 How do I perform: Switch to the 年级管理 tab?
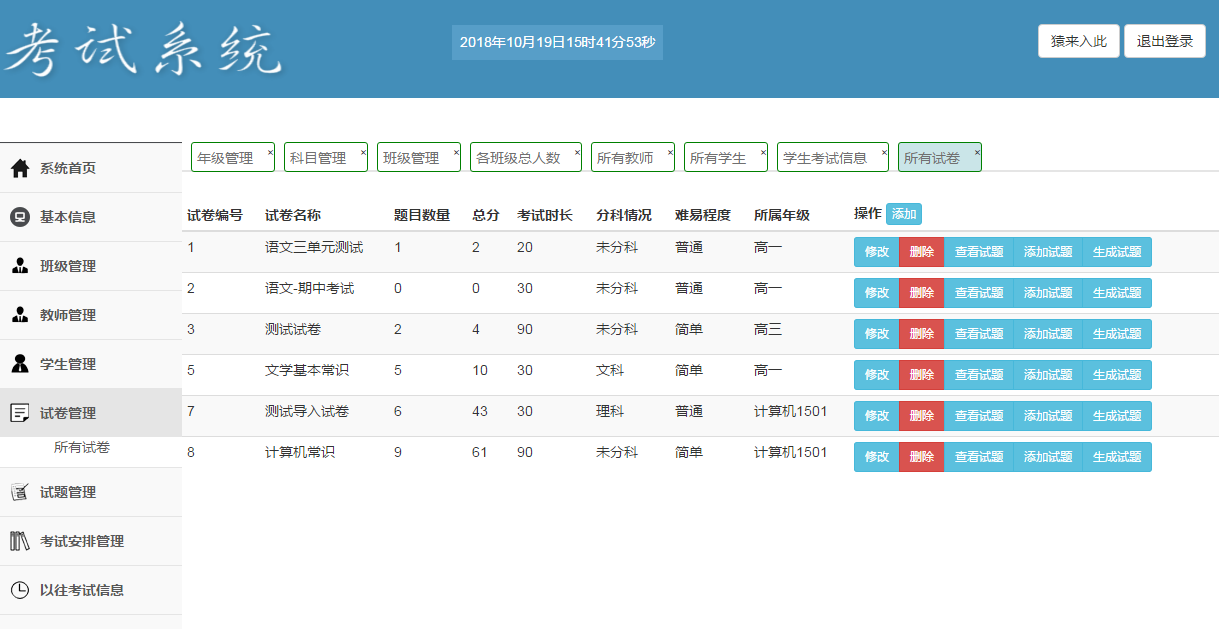tap(226, 156)
